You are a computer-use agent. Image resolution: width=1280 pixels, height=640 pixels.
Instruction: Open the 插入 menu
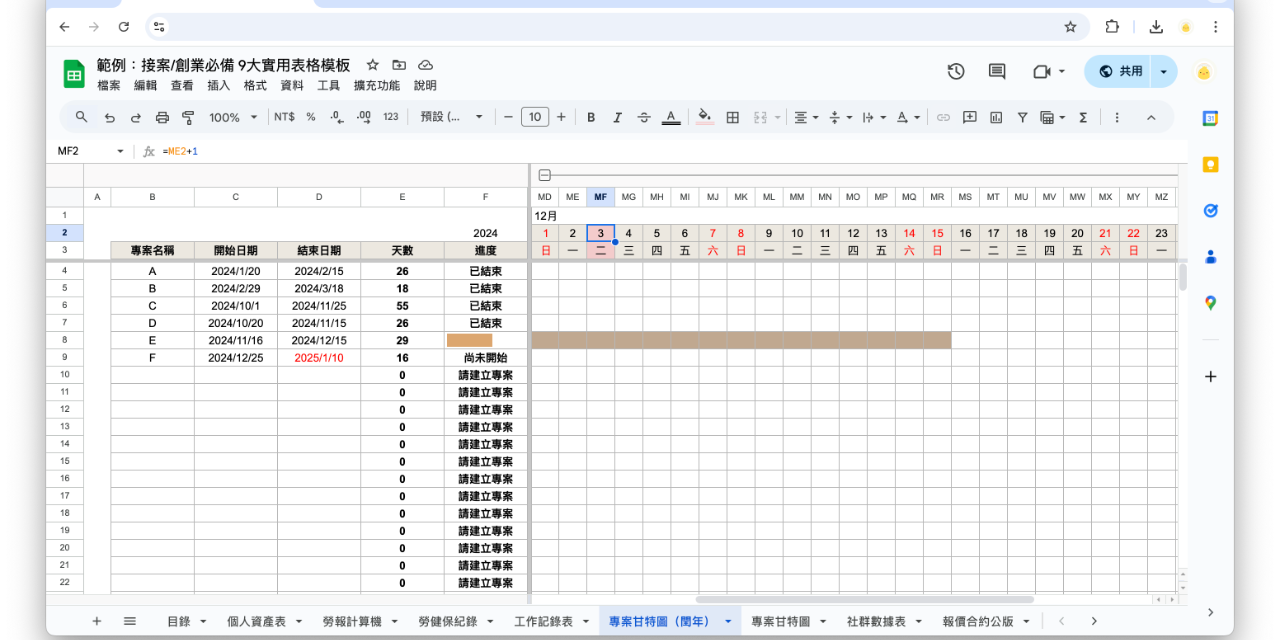(219, 86)
